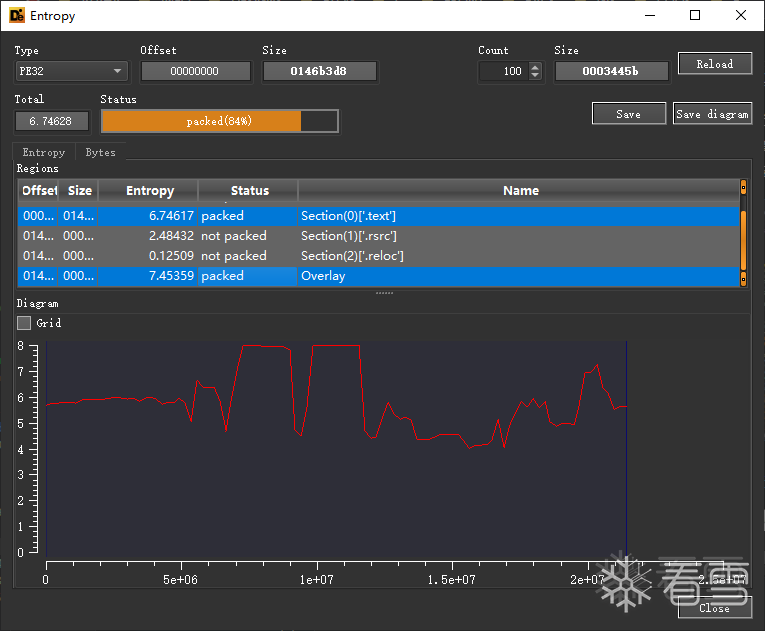Click the splitter handle above Diagram

[x=384, y=293]
